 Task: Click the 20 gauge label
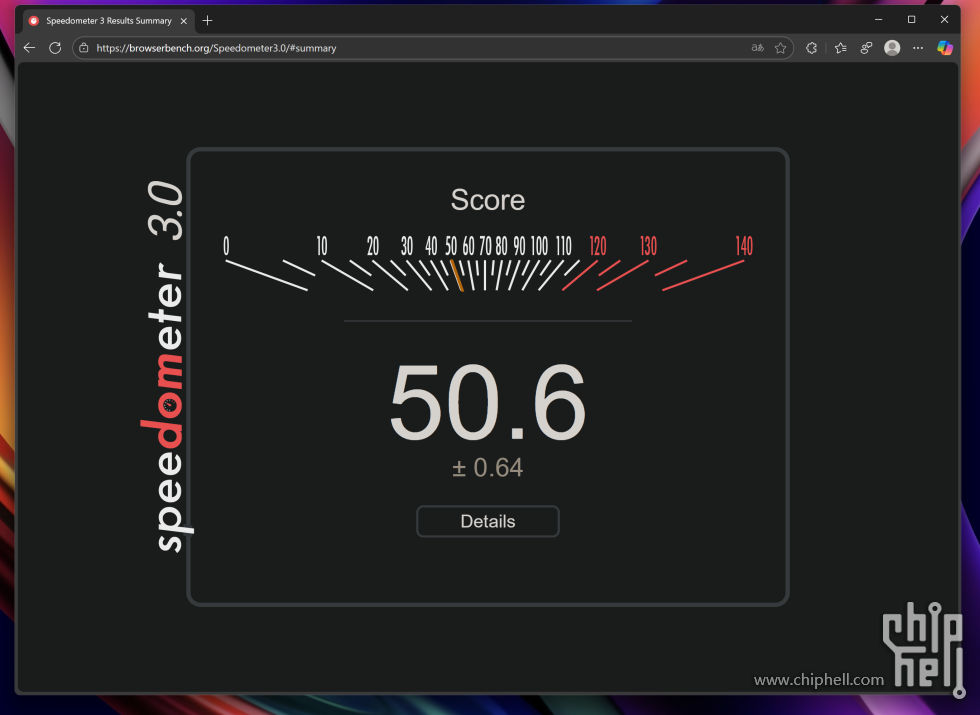372,246
